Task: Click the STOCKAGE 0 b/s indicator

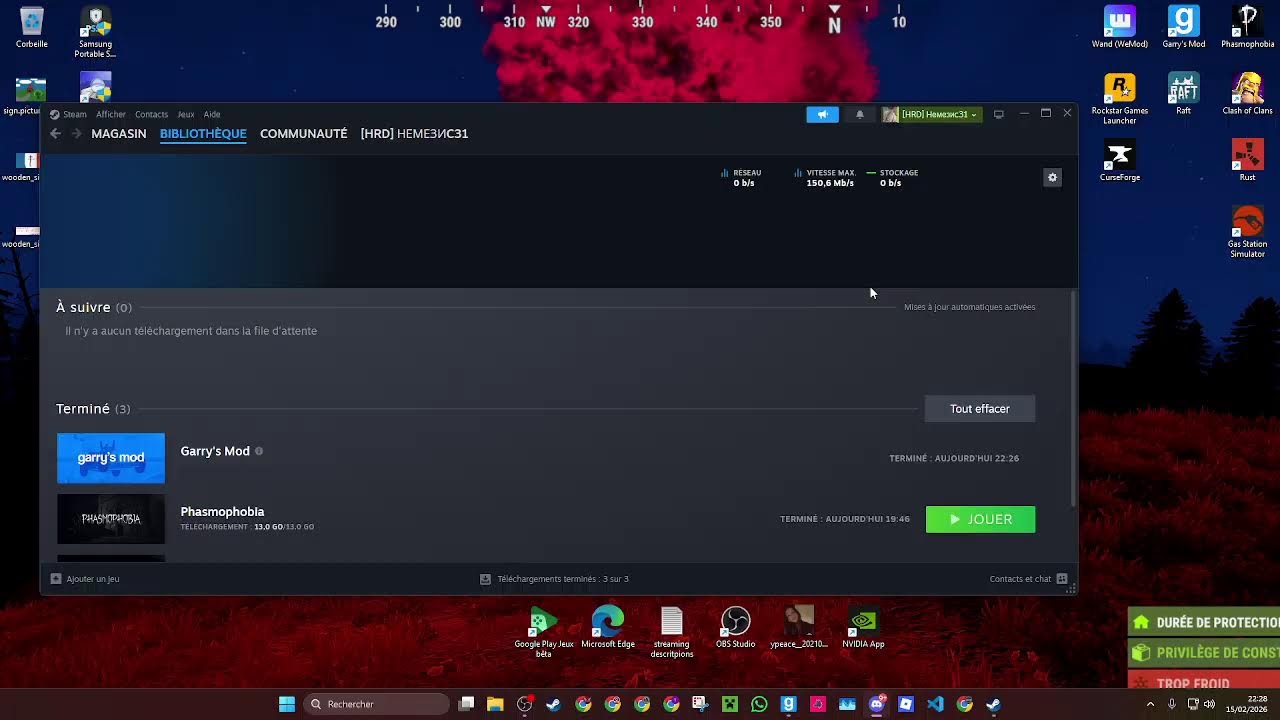Action: [x=892, y=178]
